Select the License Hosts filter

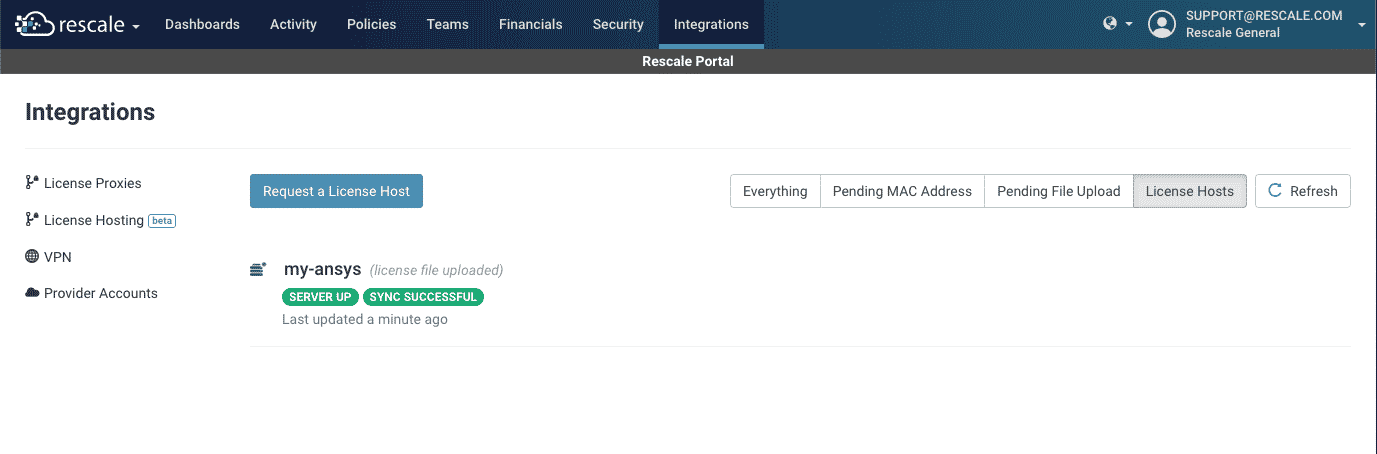point(1190,191)
